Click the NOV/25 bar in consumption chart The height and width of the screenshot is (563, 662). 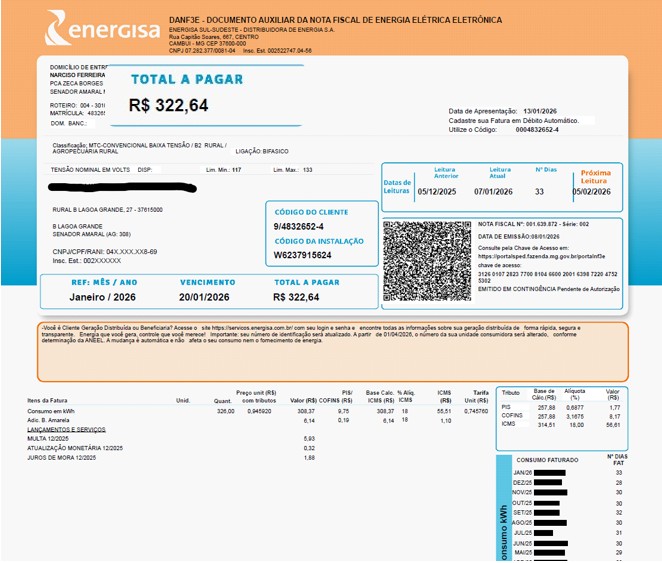click(x=550, y=492)
